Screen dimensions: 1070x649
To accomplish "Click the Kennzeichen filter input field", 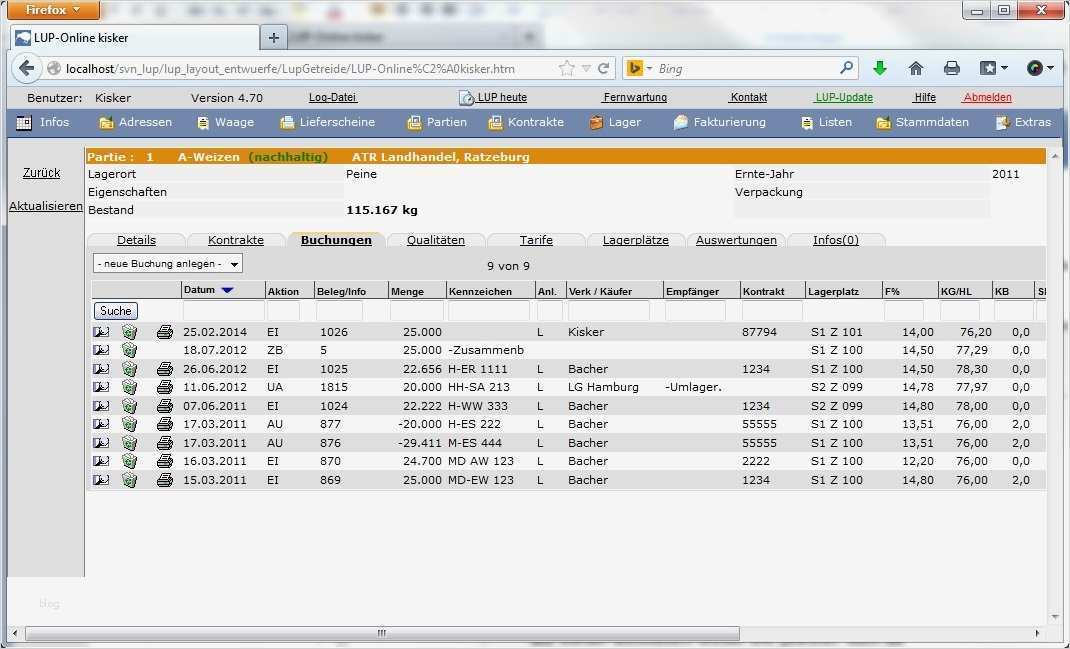I will coord(489,311).
